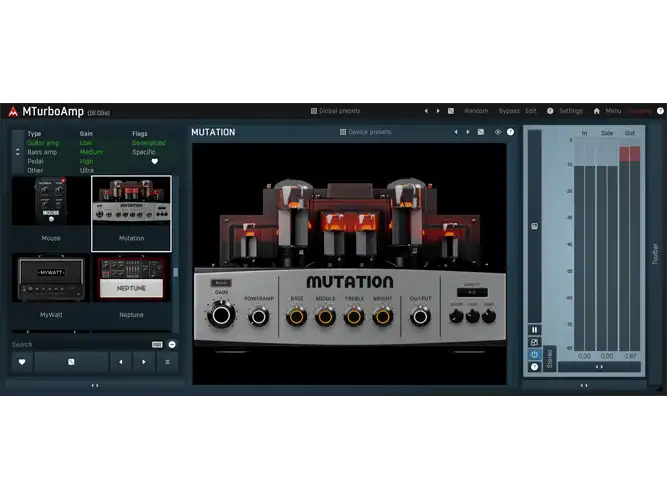Flip the small switch above GAIN knob
667x500 pixels.
click(x=221, y=283)
